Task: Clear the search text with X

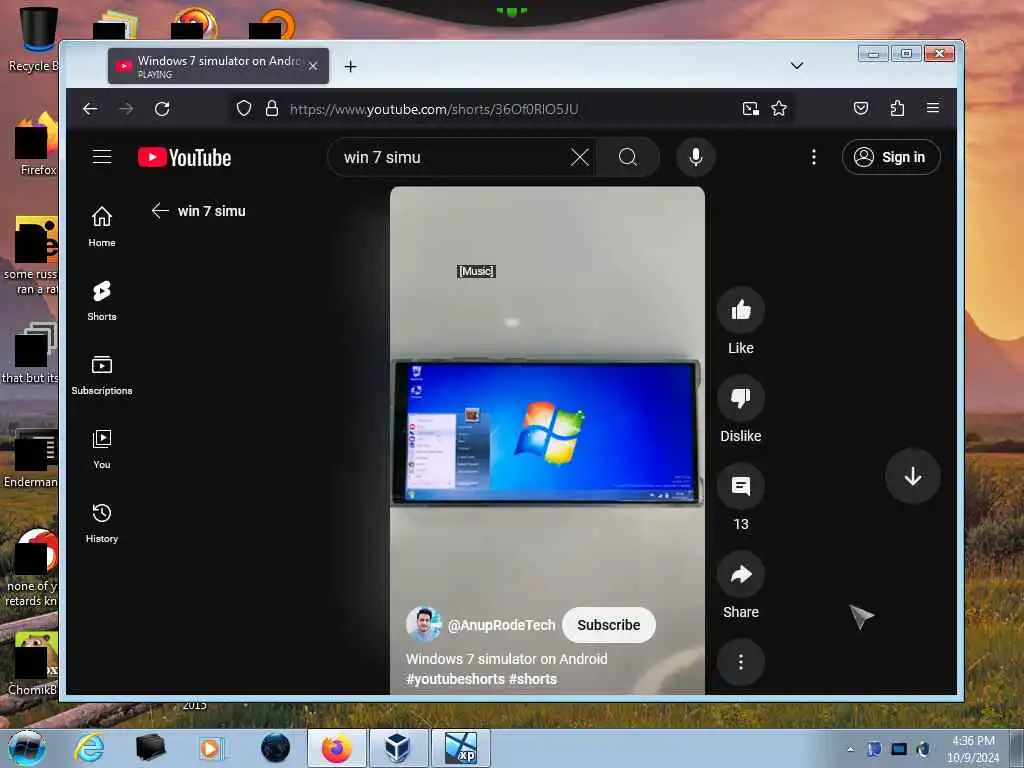Action: [579, 157]
